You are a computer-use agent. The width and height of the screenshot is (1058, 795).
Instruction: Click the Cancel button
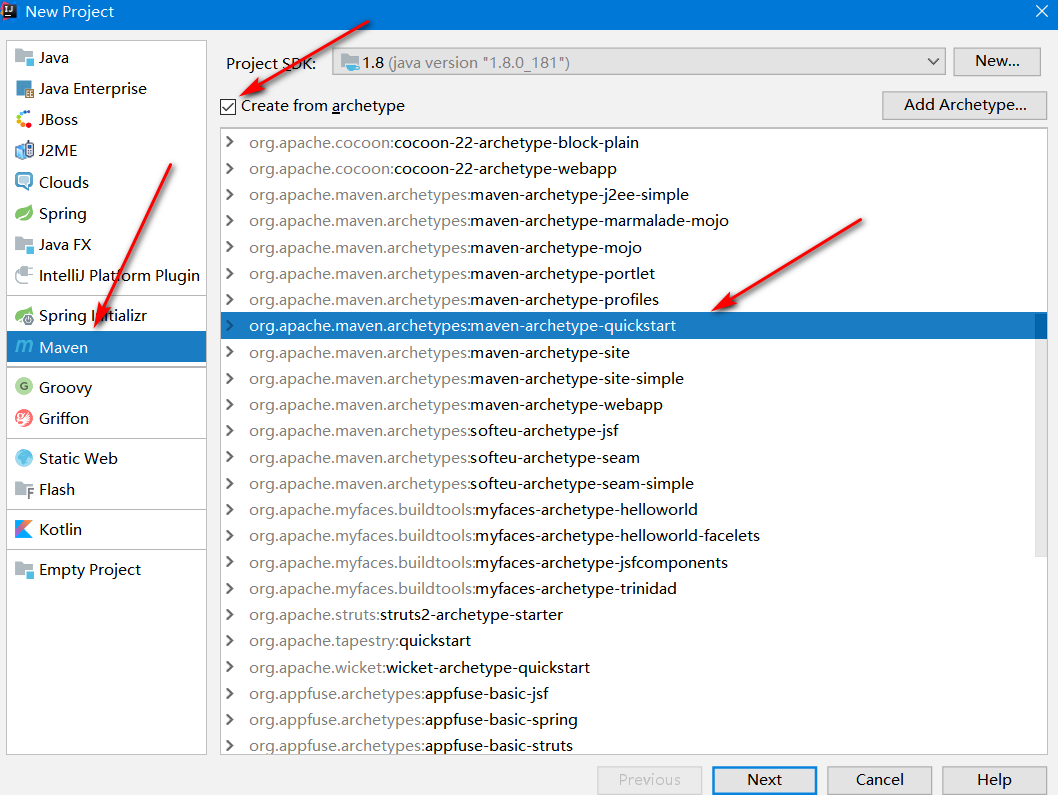[879, 779]
